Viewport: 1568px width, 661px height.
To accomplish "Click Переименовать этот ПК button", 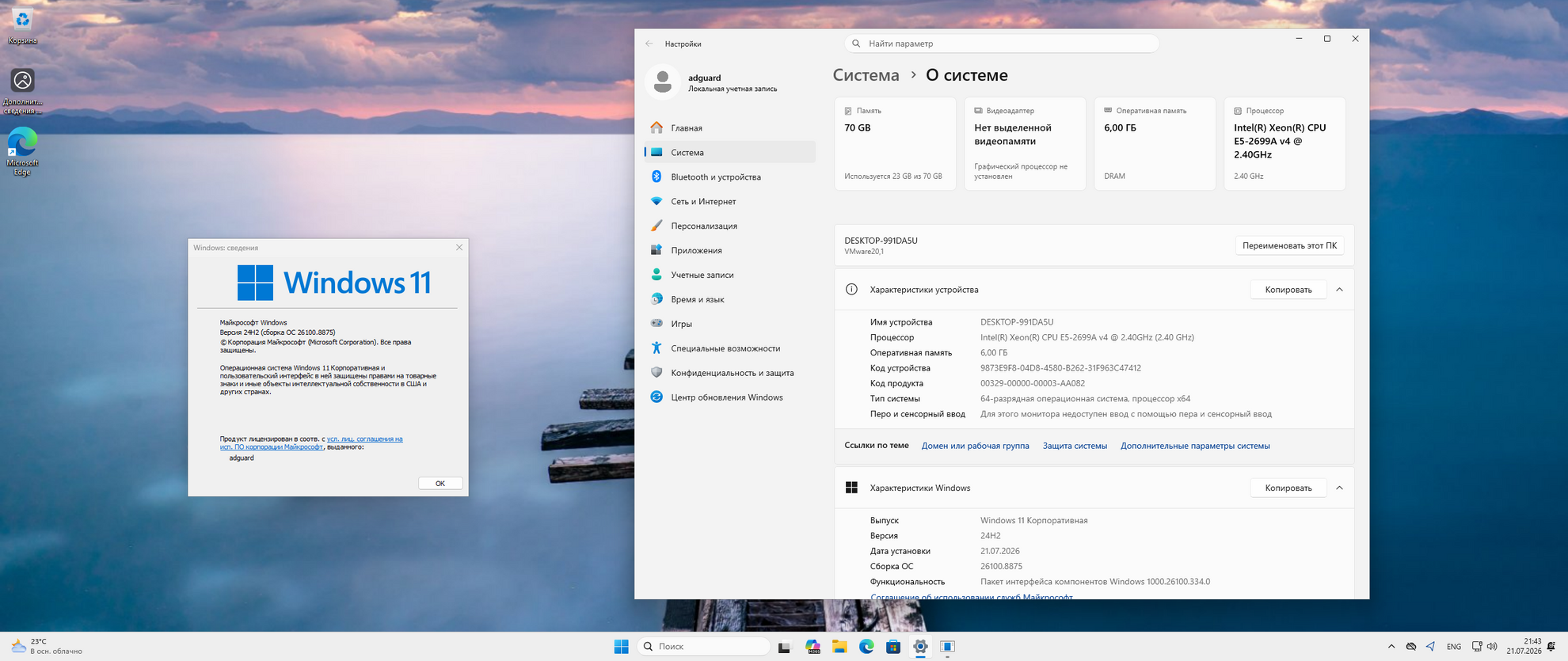I will pos(1289,245).
